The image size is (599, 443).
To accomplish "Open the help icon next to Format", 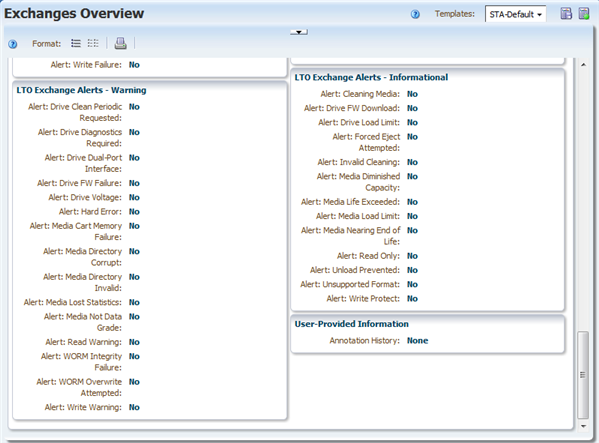I will (x=13, y=44).
